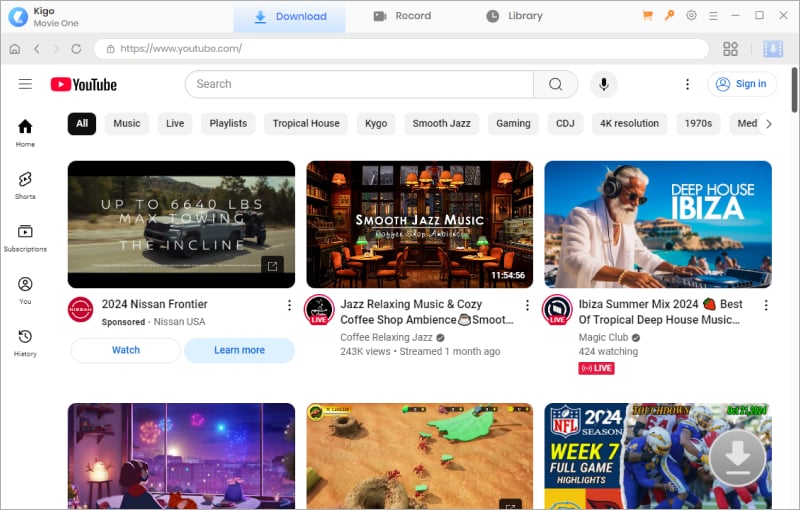The width and height of the screenshot is (800, 510).
Task: Go forward with the forward arrow
Action: pos(56,49)
